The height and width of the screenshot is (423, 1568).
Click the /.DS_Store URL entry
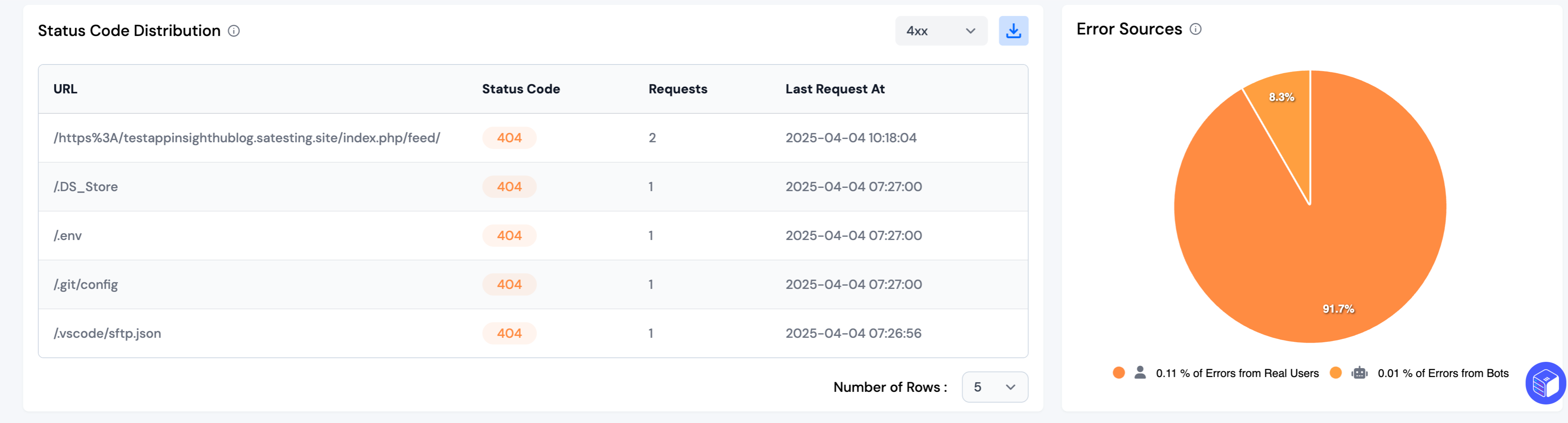(86, 187)
